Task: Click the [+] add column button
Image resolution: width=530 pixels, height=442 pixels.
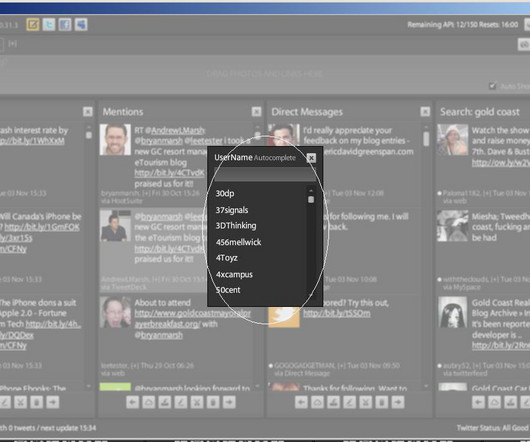Action: [12, 43]
